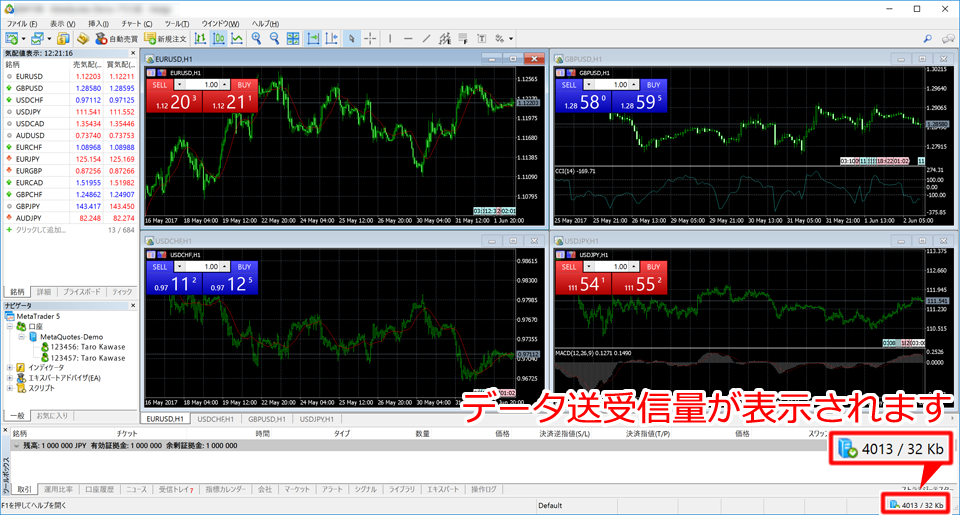Click the 新規注文 new order button
This screenshot has height=515, width=960.
(x=165, y=39)
